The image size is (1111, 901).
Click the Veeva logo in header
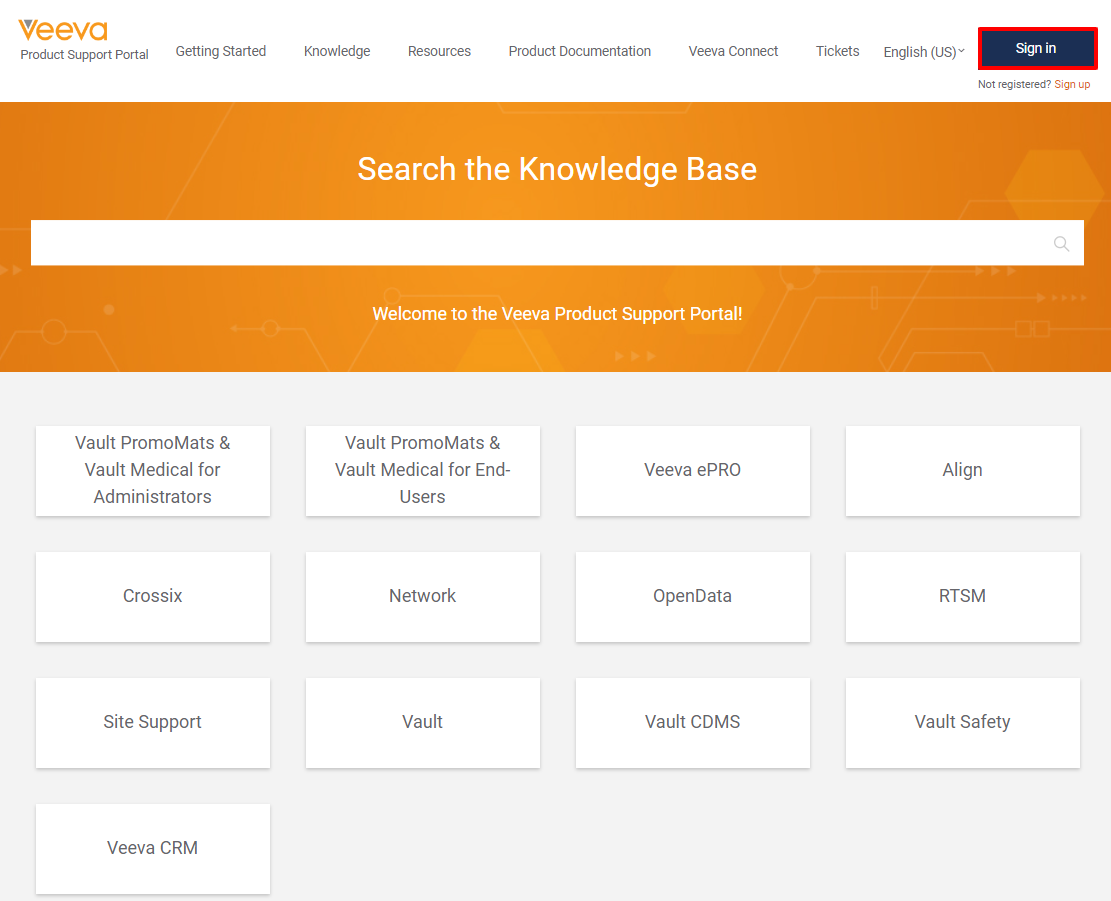point(63,31)
